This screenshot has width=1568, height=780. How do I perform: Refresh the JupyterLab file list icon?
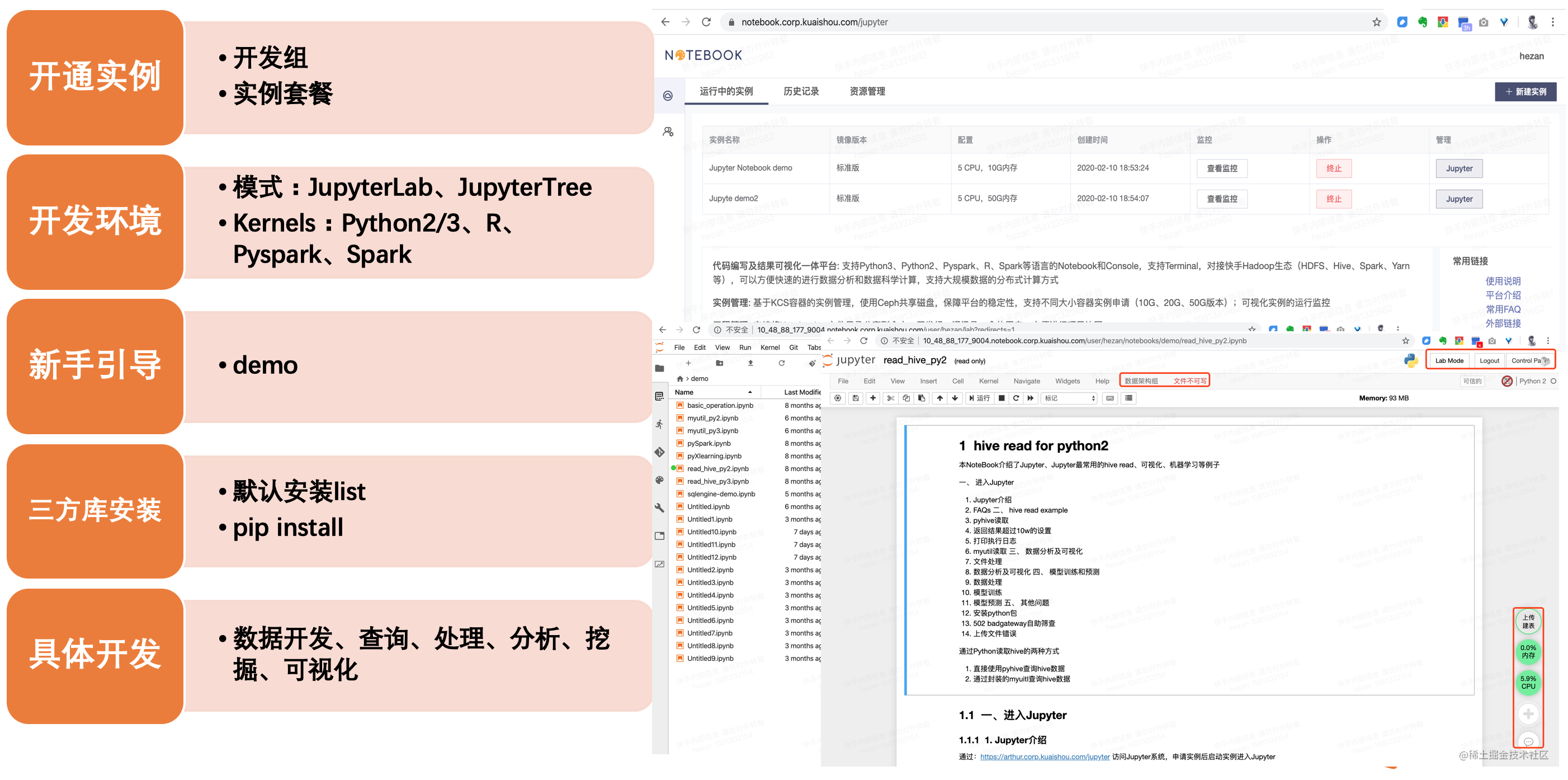782,363
